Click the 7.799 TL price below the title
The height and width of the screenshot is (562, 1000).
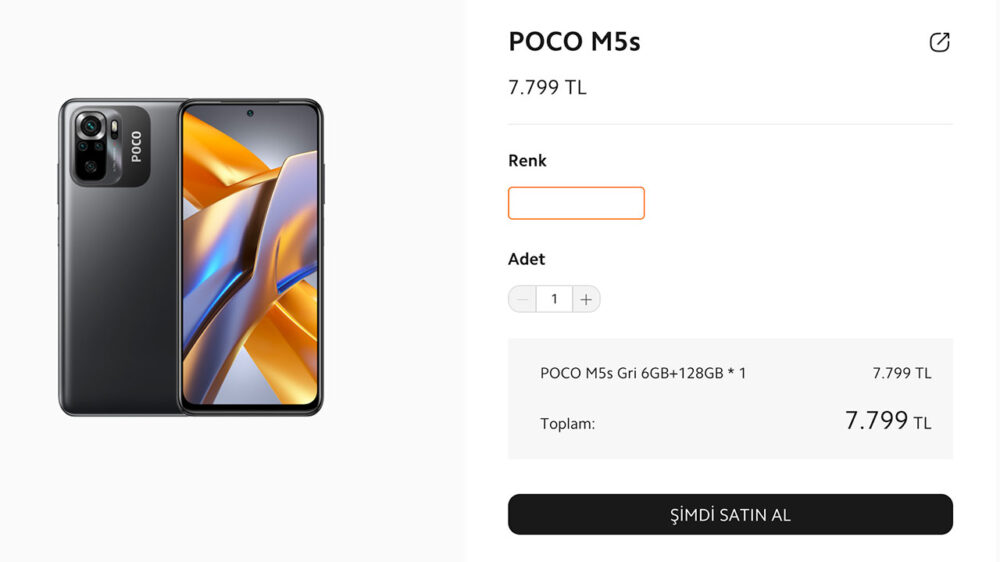coord(547,87)
